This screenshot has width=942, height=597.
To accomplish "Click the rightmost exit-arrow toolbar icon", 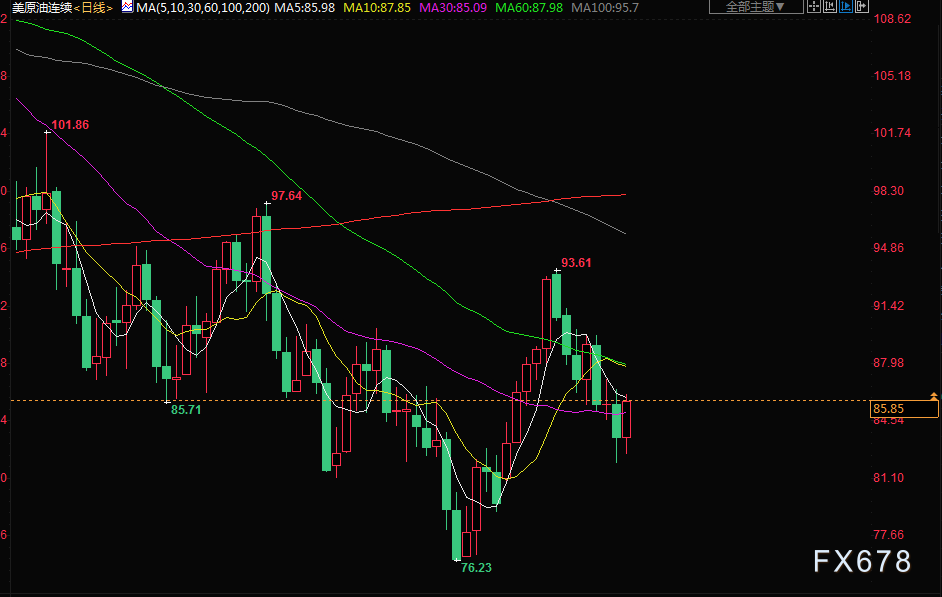I will (862, 6).
